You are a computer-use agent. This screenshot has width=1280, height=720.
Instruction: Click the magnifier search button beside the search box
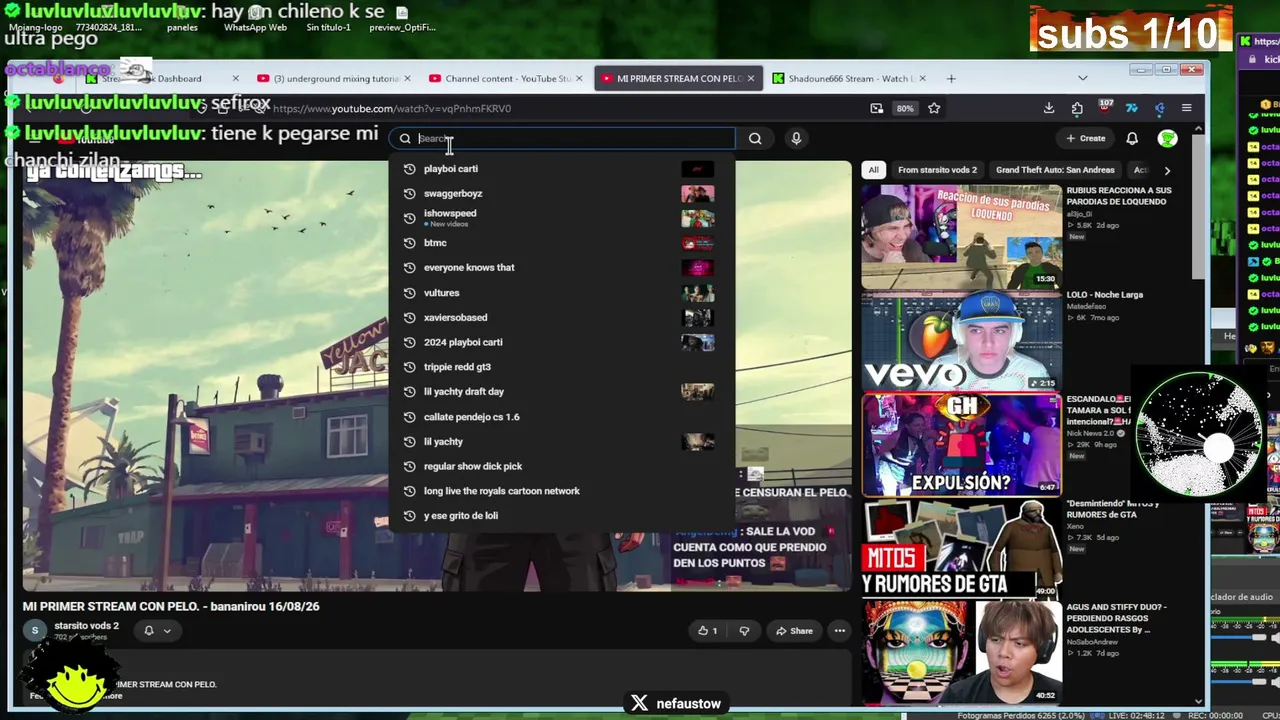[x=755, y=139]
